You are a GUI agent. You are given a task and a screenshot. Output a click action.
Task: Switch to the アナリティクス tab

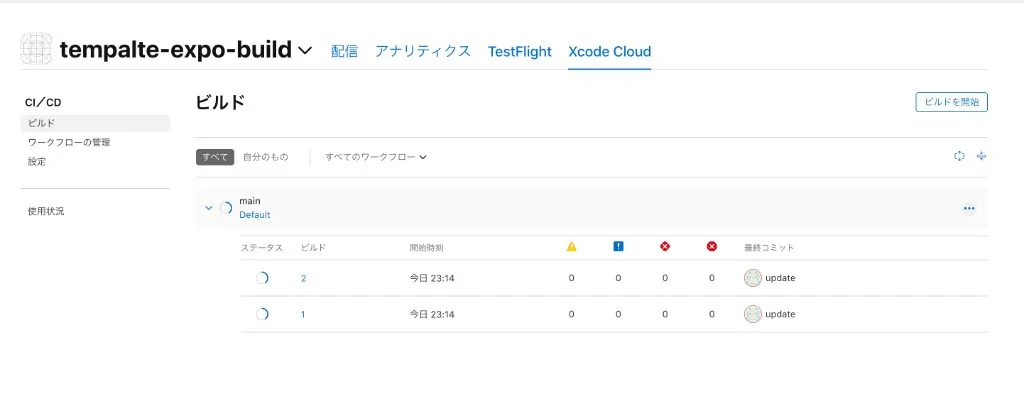coord(423,51)
